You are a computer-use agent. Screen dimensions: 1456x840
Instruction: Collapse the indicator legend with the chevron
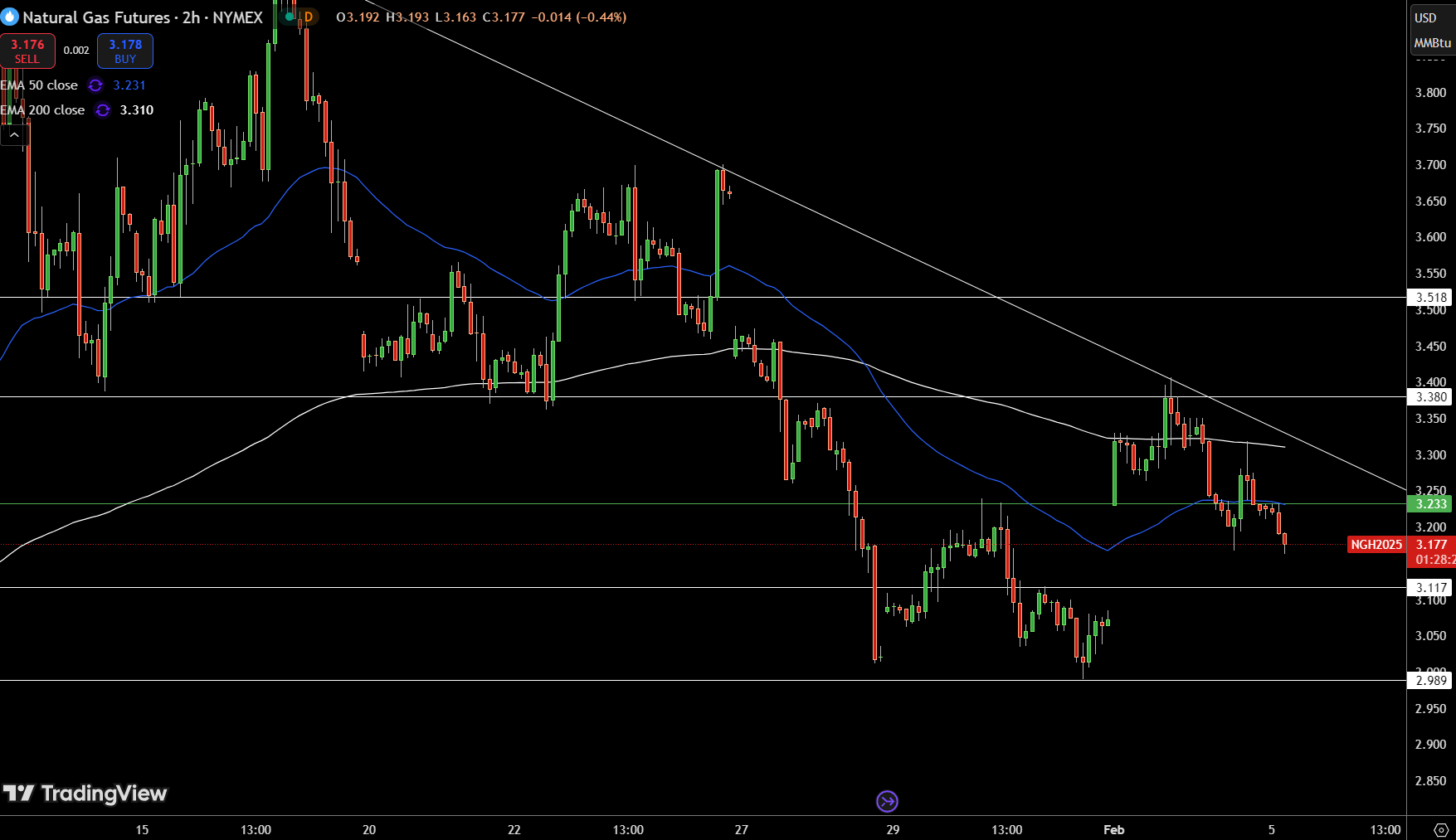pos(14,134)
